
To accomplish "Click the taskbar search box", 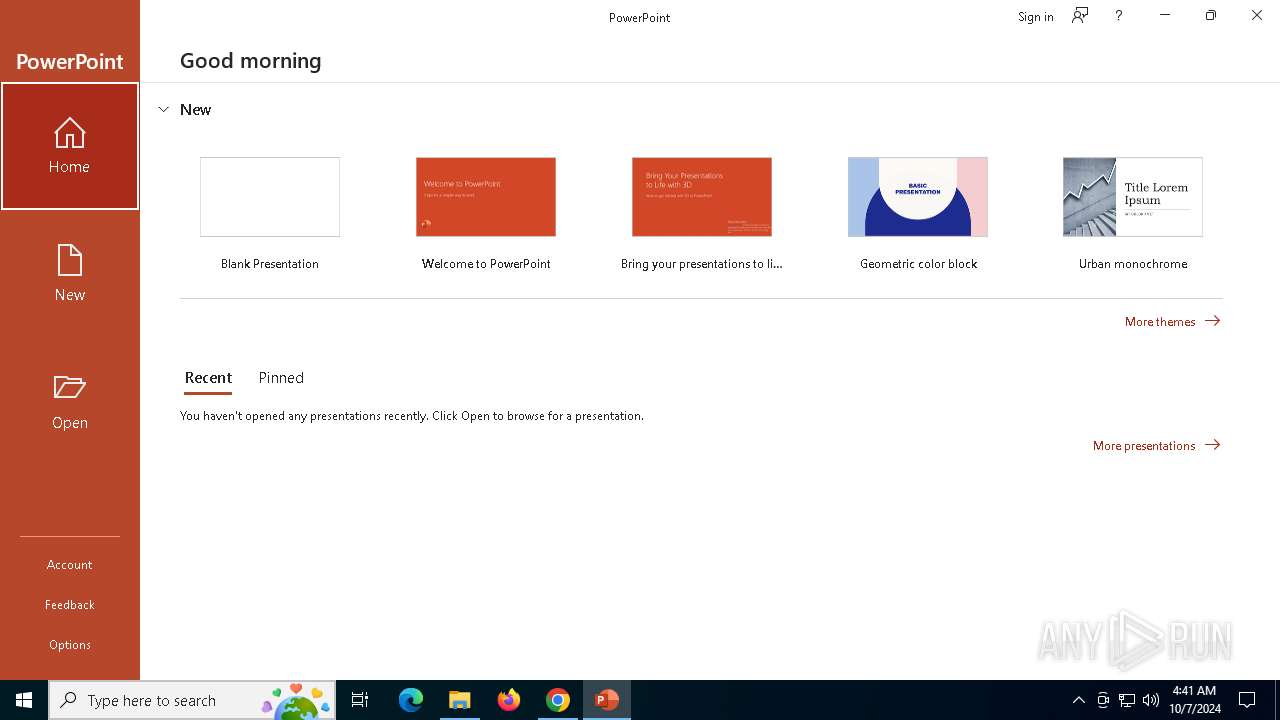I will tap(192, 700).
